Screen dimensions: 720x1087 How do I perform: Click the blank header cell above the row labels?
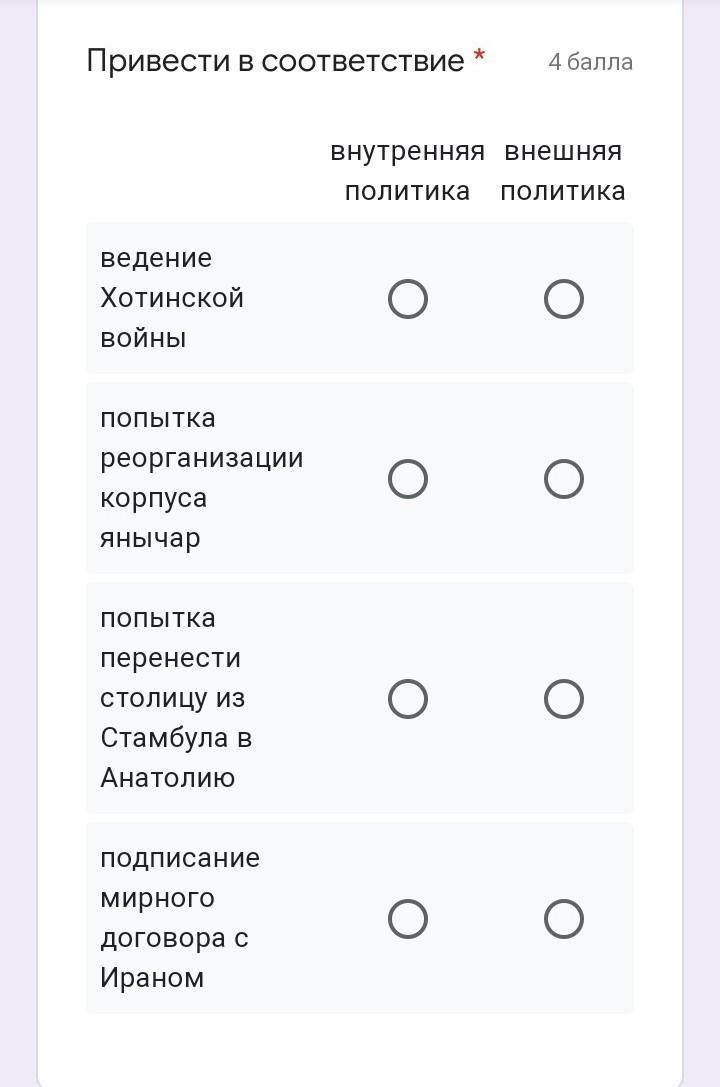tap(204, 171)
